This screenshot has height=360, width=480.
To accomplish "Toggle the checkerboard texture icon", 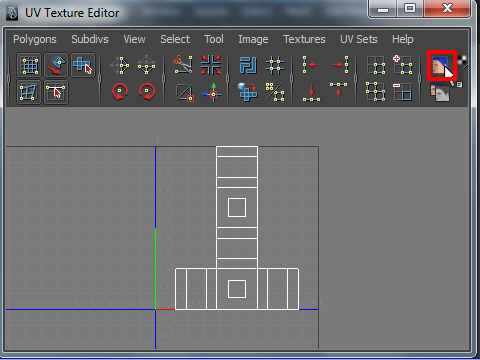I will point(462,60).
